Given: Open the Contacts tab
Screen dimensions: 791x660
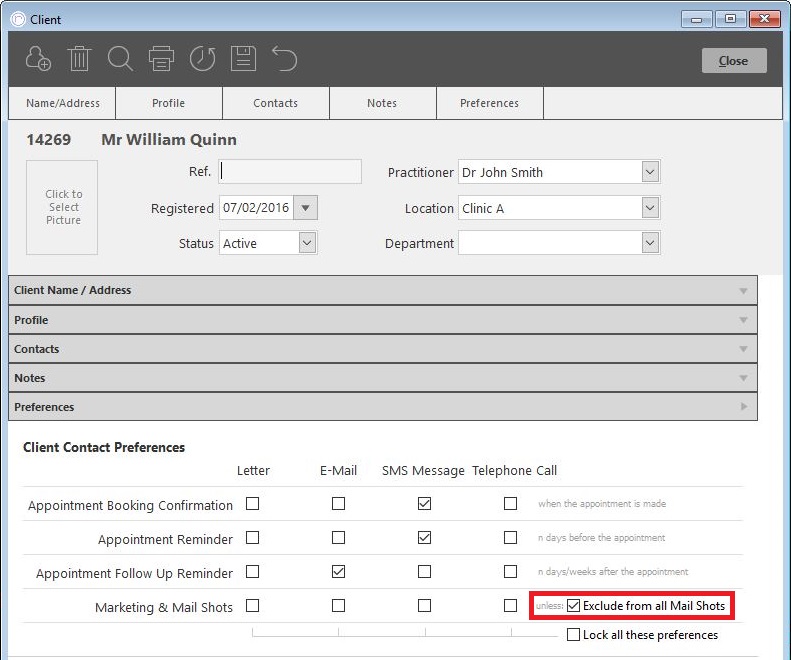Looking at the screenshot, I should tap(275, 103).
